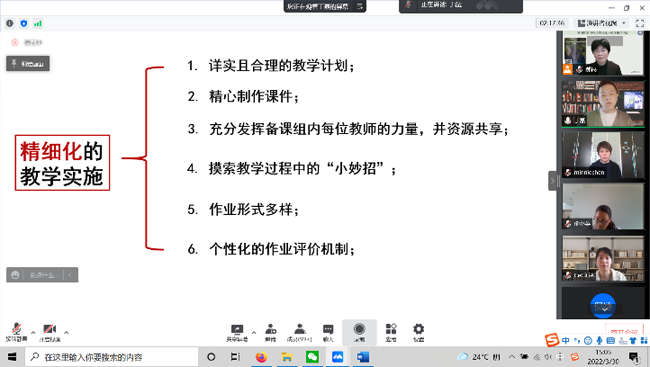Expand microphone audio options arrow
The image size is (650, 367).
(33, 333)
